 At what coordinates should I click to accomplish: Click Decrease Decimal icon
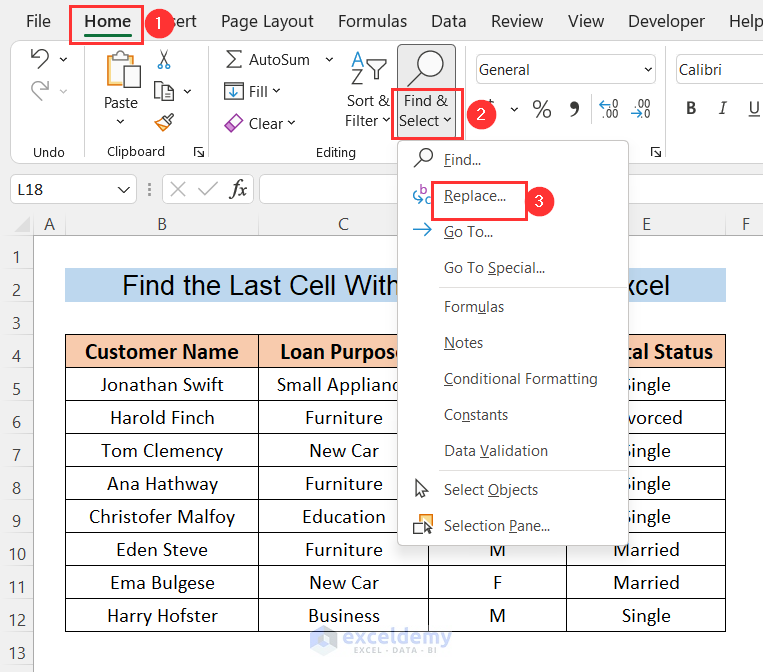pos(641,109)
